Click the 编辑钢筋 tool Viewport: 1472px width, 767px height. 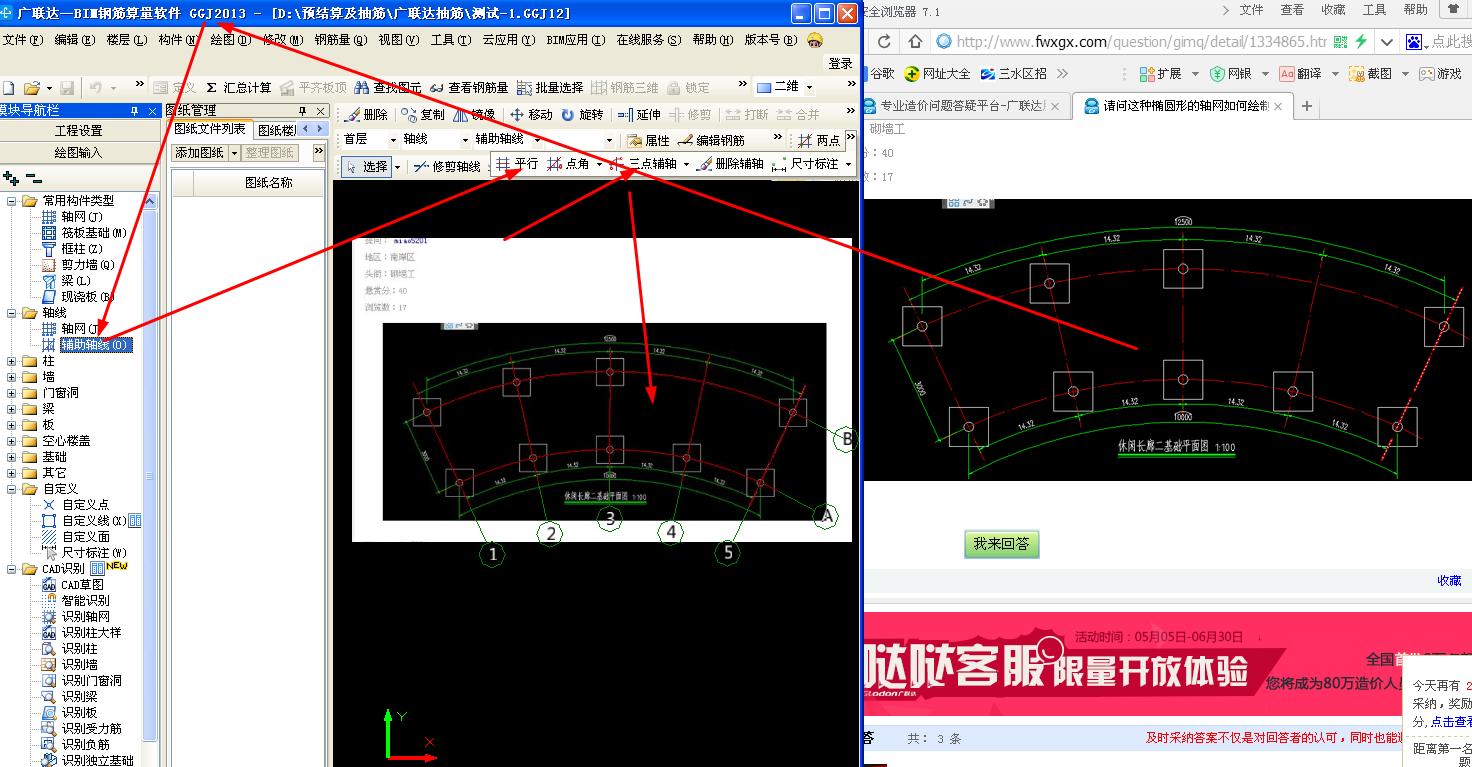pyautogui.click(x=711, y=141)
